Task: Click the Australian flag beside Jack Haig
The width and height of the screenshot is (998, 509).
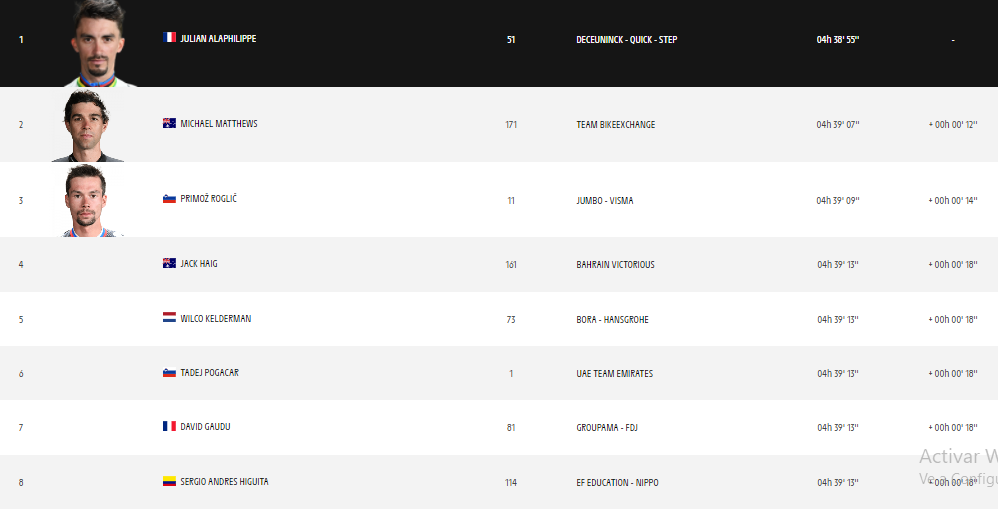Action: click(169, 263)
